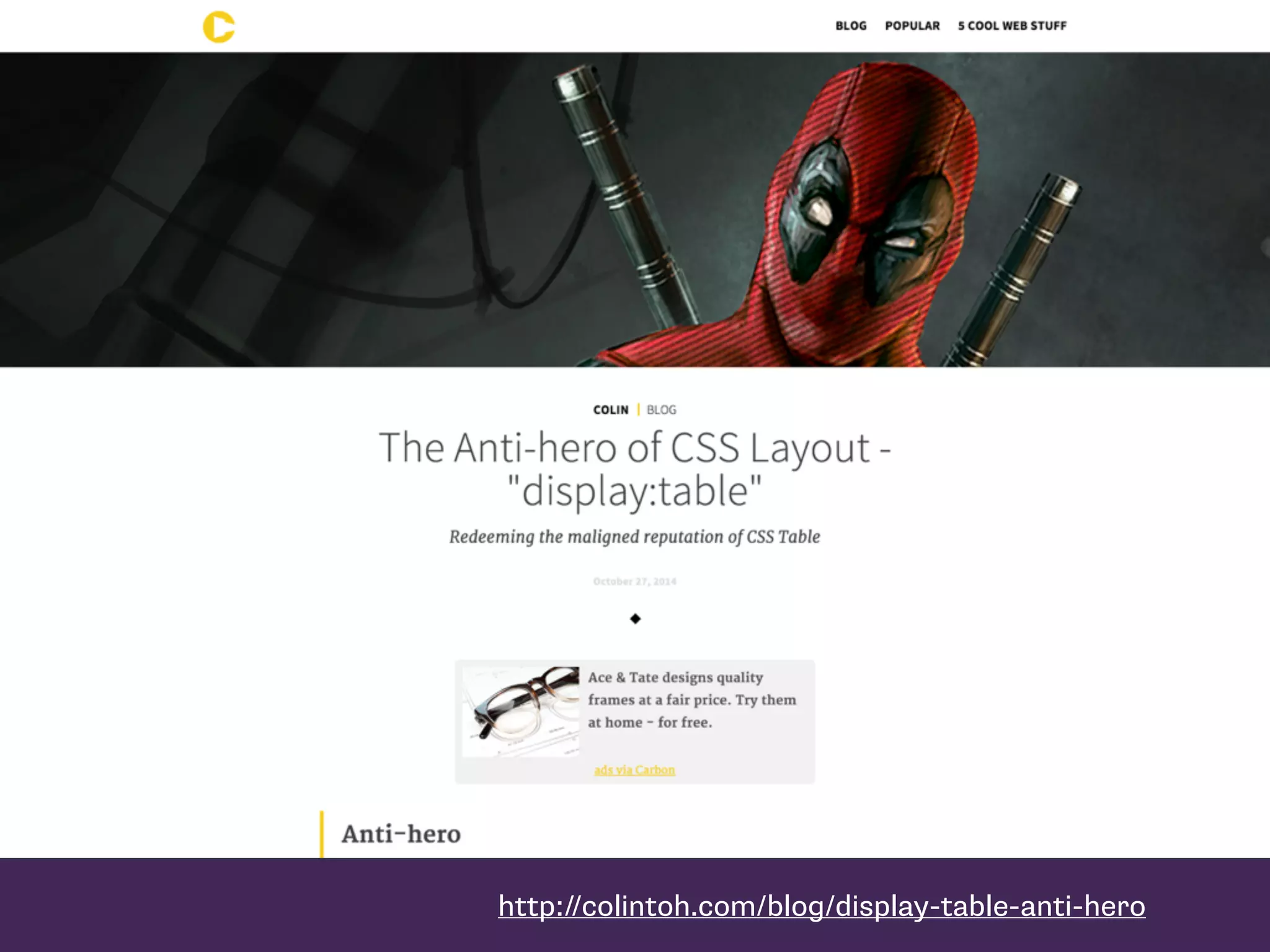Click the subtitle 'Redeeming the maligned reputation'
1270x952 pixels.
click(635, 537)
